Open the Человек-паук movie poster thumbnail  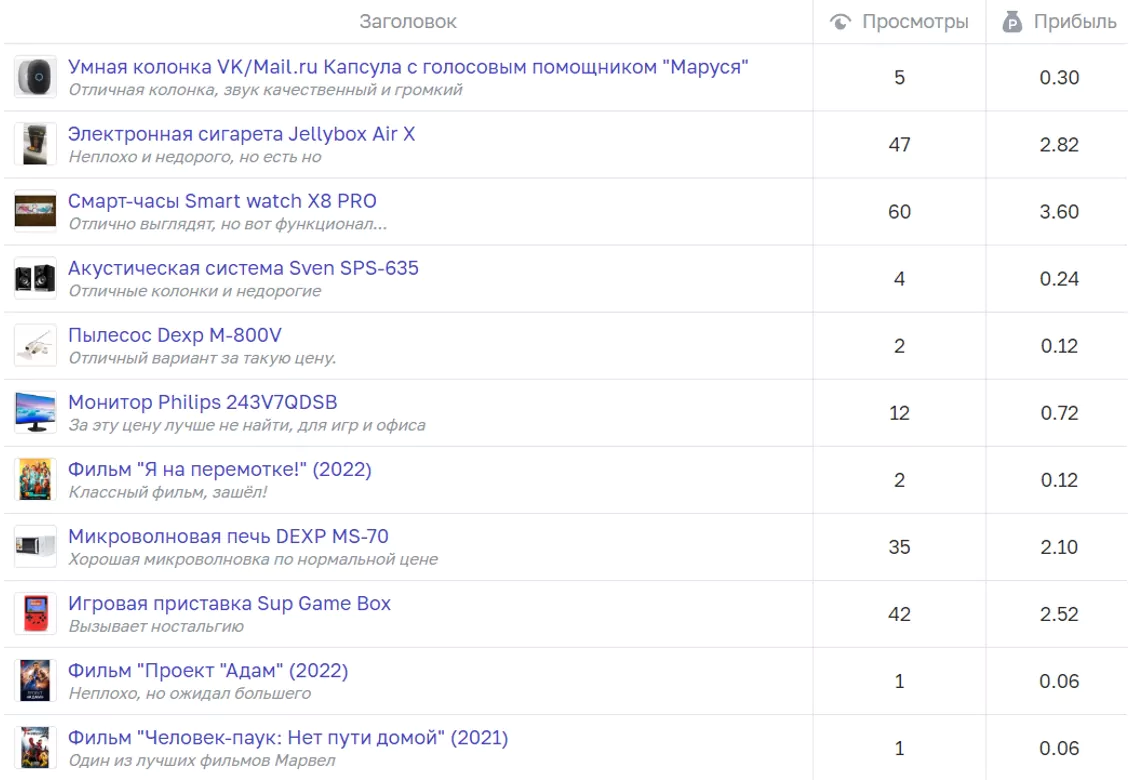[35, 748]
